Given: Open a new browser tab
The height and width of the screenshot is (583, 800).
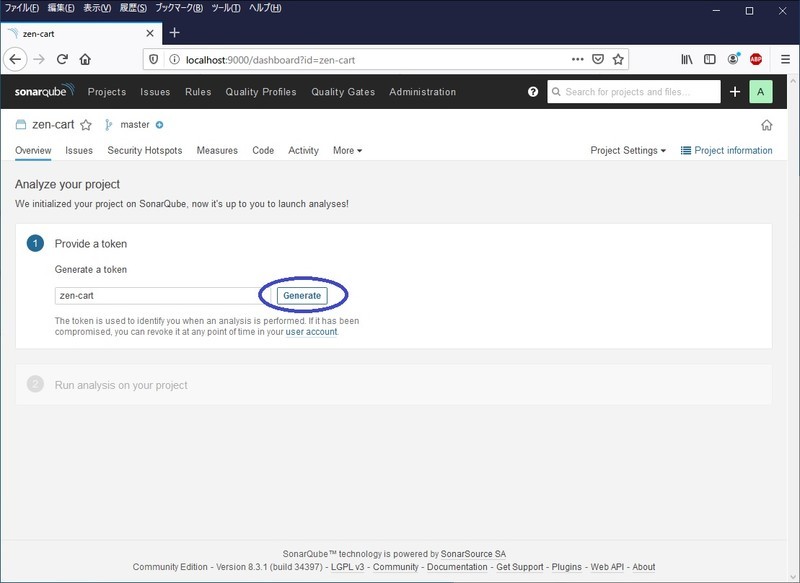Looking at the screenshot, I should 174,33.
